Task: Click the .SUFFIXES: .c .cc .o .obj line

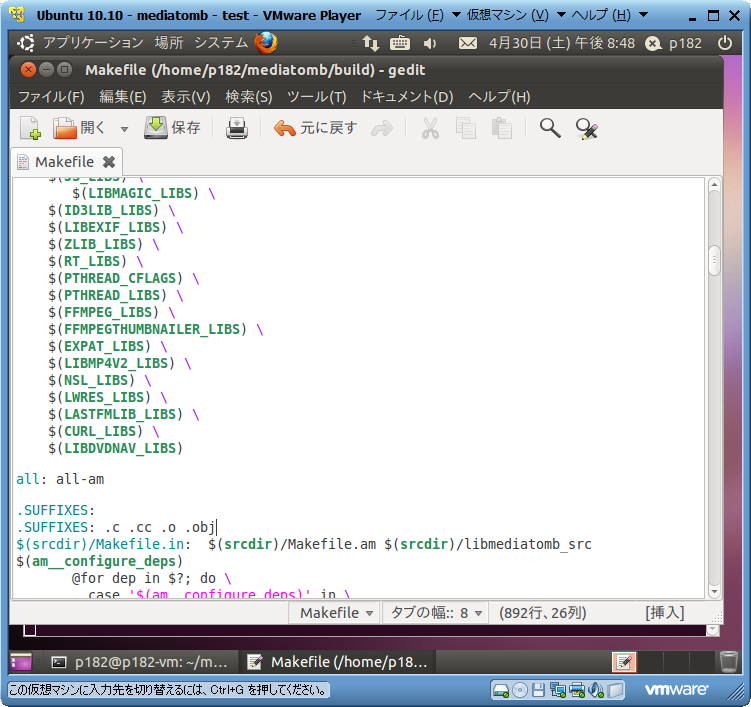Action: tap(116, 527)
